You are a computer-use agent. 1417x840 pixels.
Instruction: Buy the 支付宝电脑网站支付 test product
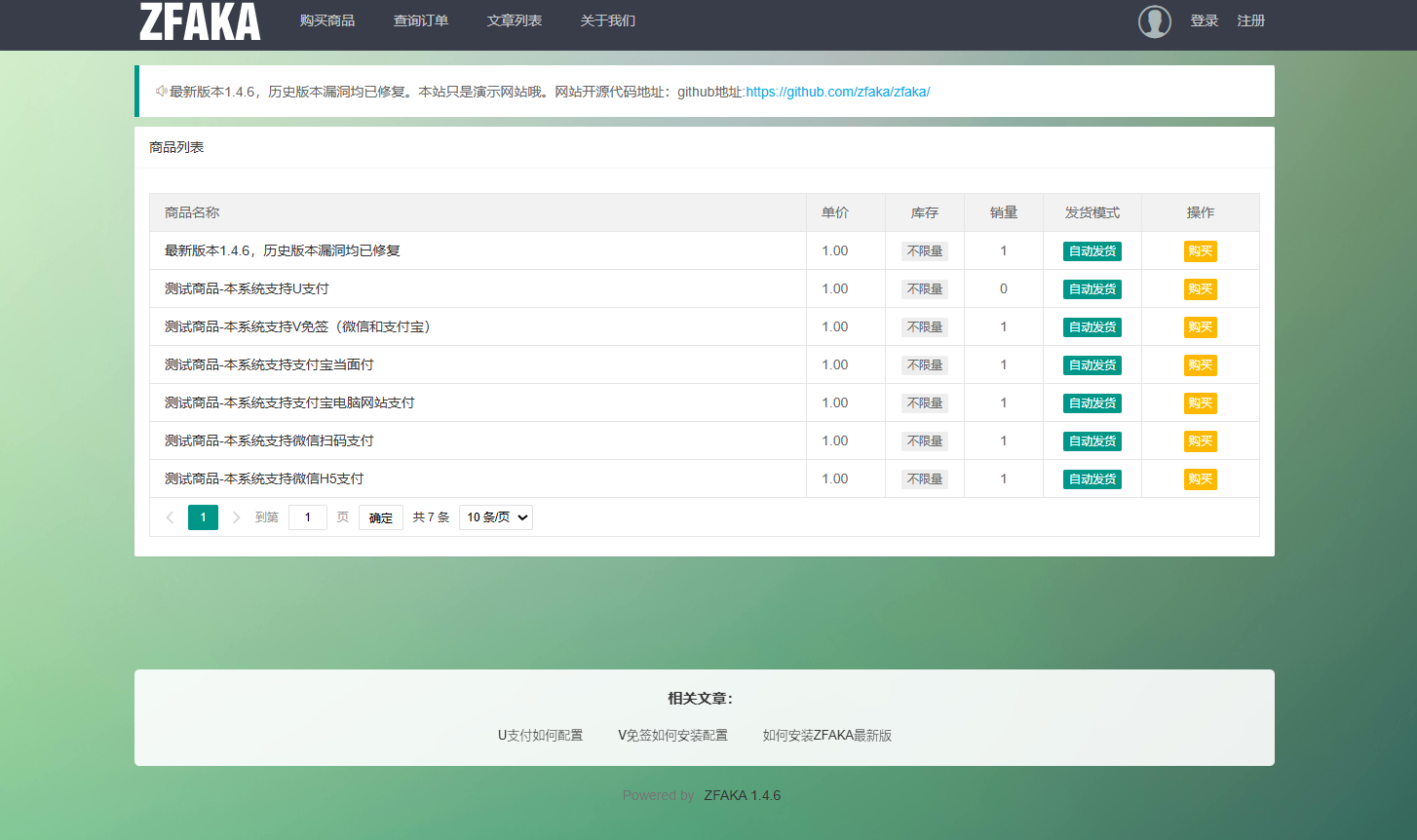(1201, 403)
